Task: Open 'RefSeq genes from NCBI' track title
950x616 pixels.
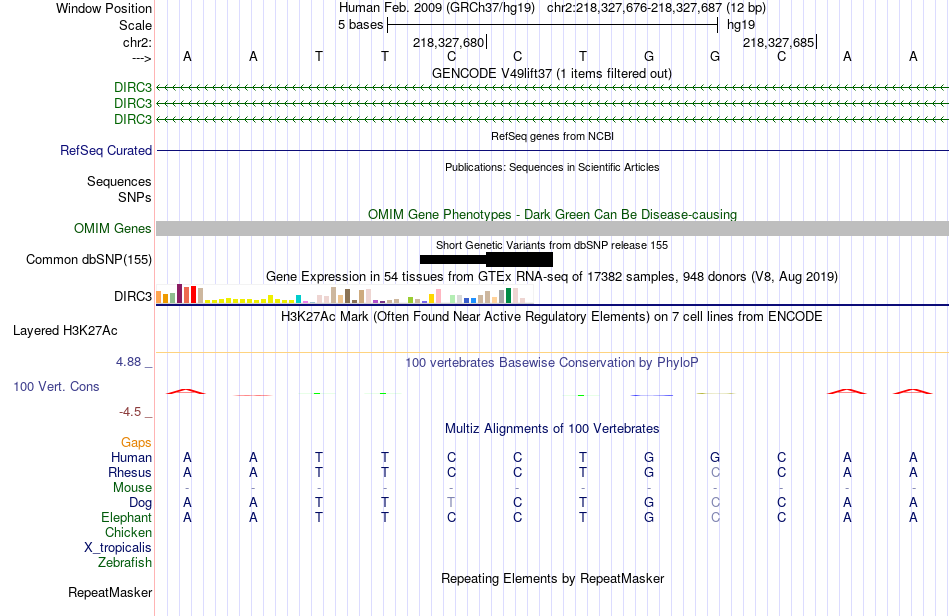Action: 553,136
